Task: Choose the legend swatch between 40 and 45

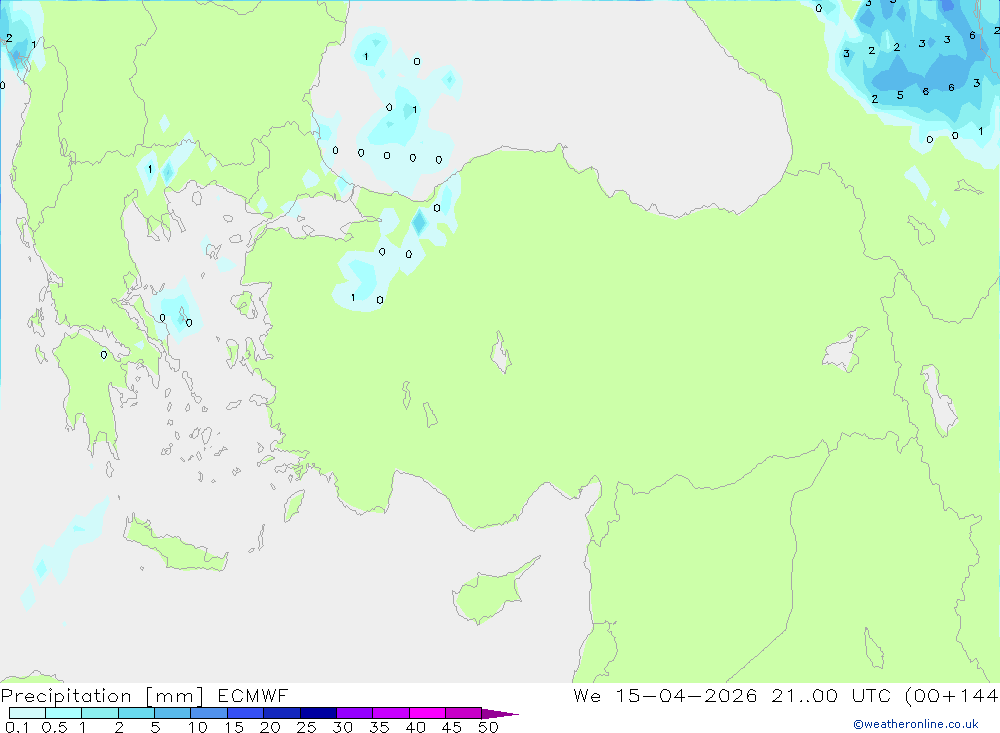Action: pos(427,713)
